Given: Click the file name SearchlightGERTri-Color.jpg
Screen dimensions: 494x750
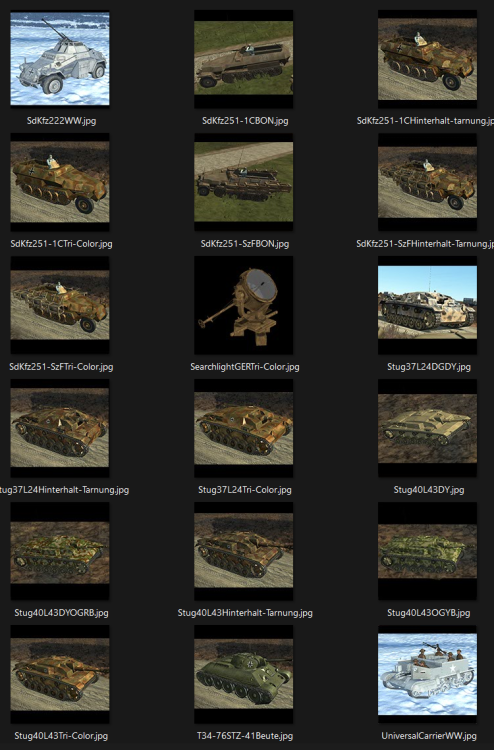Looking at the screenshot, I should [x=245, y=367].
